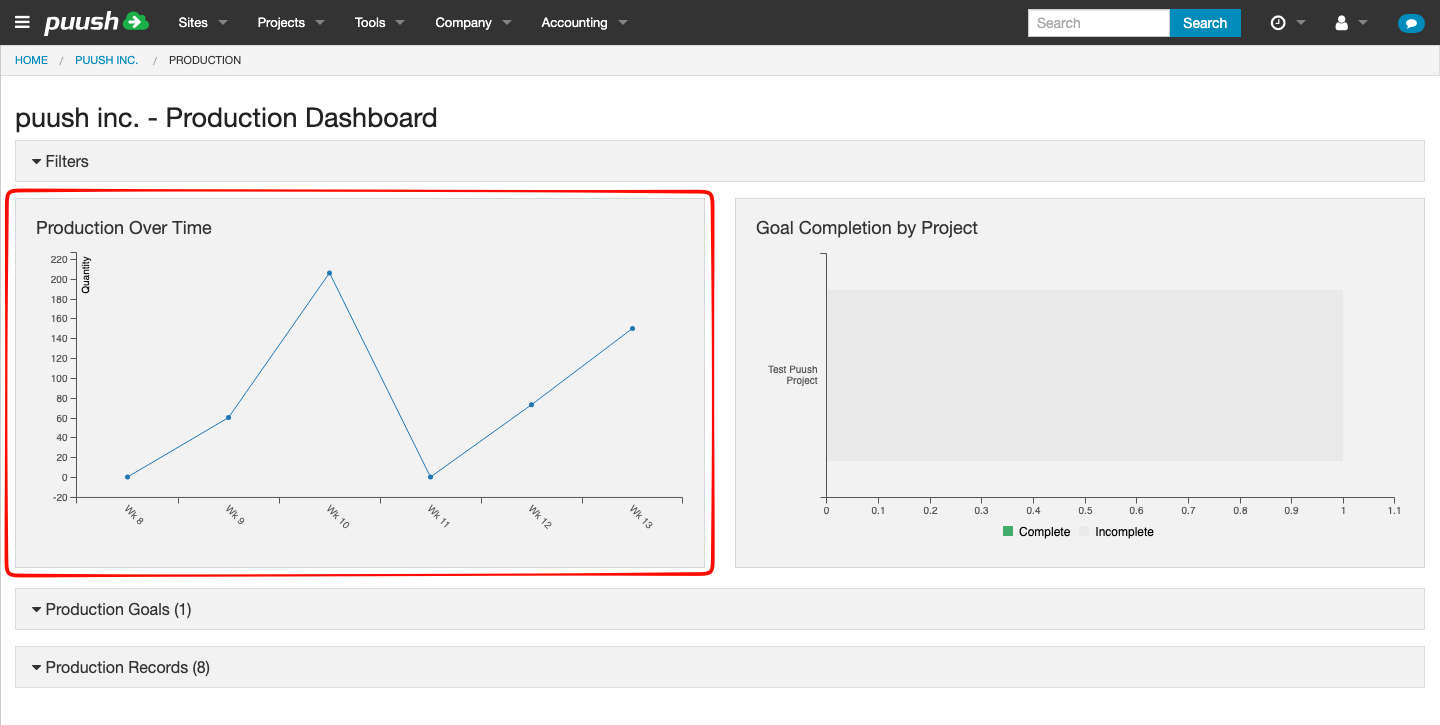Expand the Production Goals (1) section

[x=110, y=609]
